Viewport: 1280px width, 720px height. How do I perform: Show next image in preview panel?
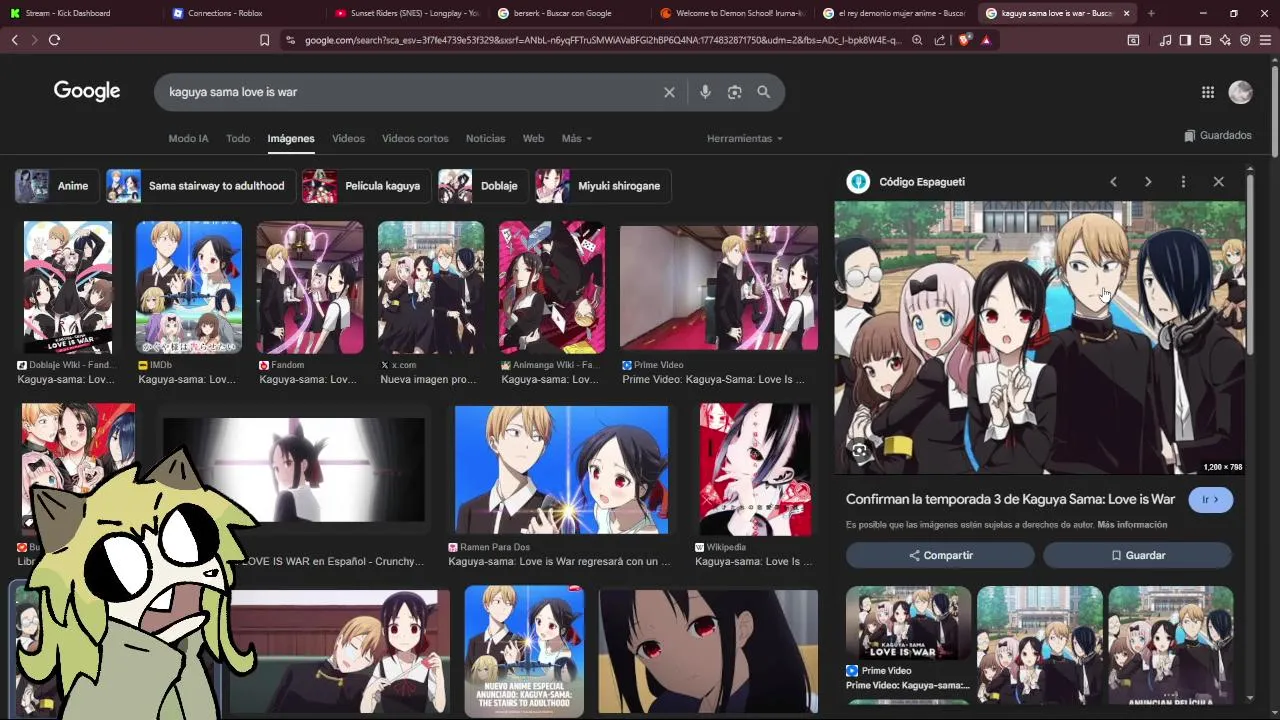1148,182
